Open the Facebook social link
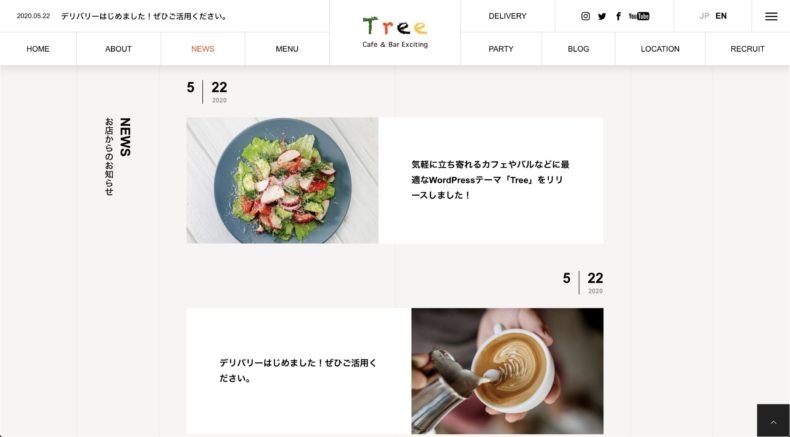 click(618, 16)
